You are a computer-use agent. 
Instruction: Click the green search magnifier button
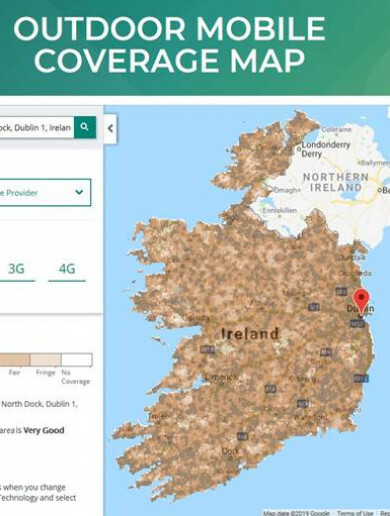tap(85, 127)
